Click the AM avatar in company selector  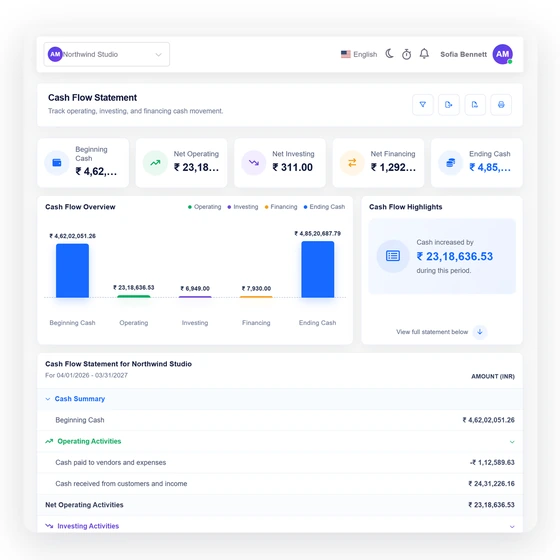pyautogui.click(x=55, y=54)
